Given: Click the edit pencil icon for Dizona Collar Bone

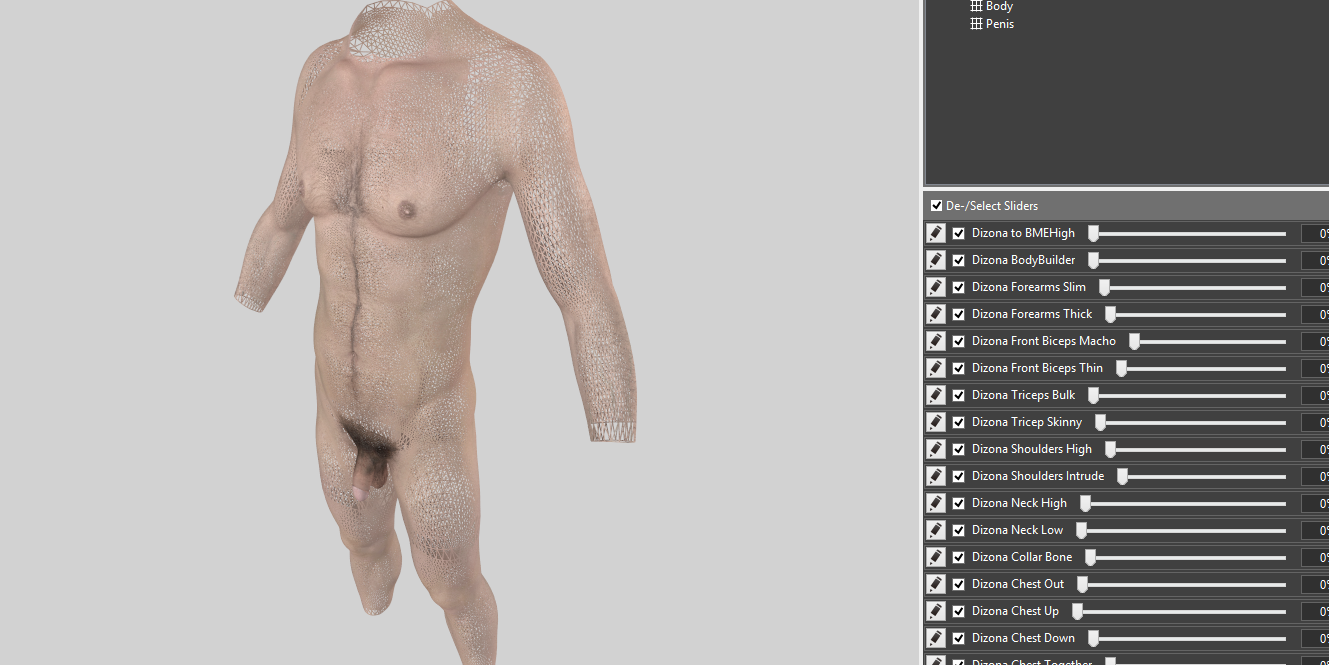Looking at the screenshot, I should [935, 557].
